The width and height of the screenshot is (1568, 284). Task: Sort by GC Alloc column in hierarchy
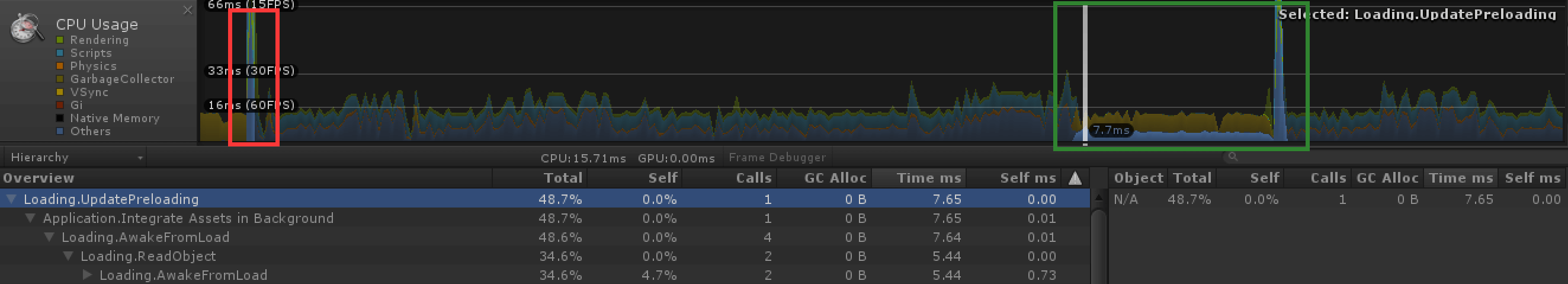(x=824, y=178)
